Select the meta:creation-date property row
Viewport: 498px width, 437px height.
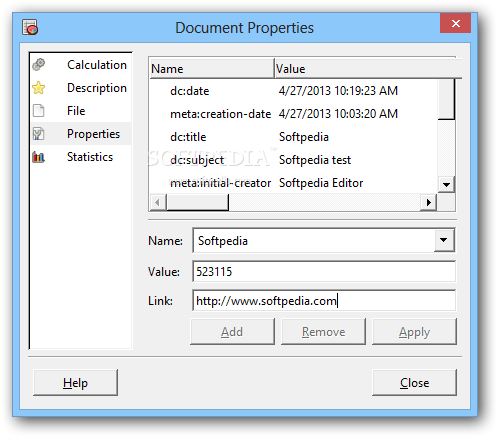pyautogui.click(x=293, y=114)
